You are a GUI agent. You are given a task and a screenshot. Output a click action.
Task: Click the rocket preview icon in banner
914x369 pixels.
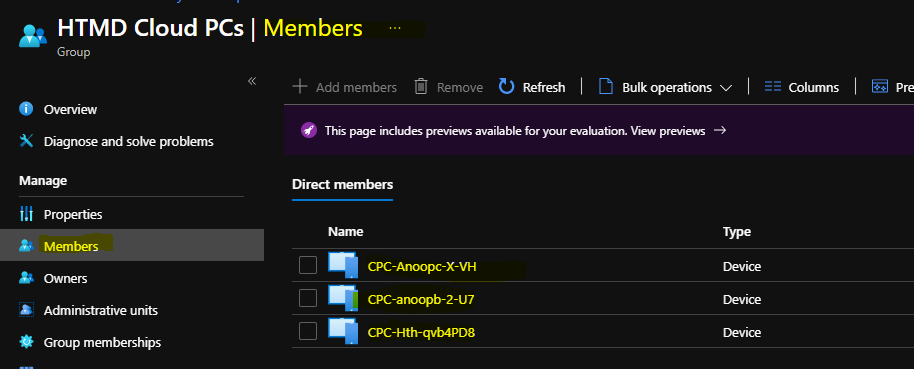(x=309, y=131)
